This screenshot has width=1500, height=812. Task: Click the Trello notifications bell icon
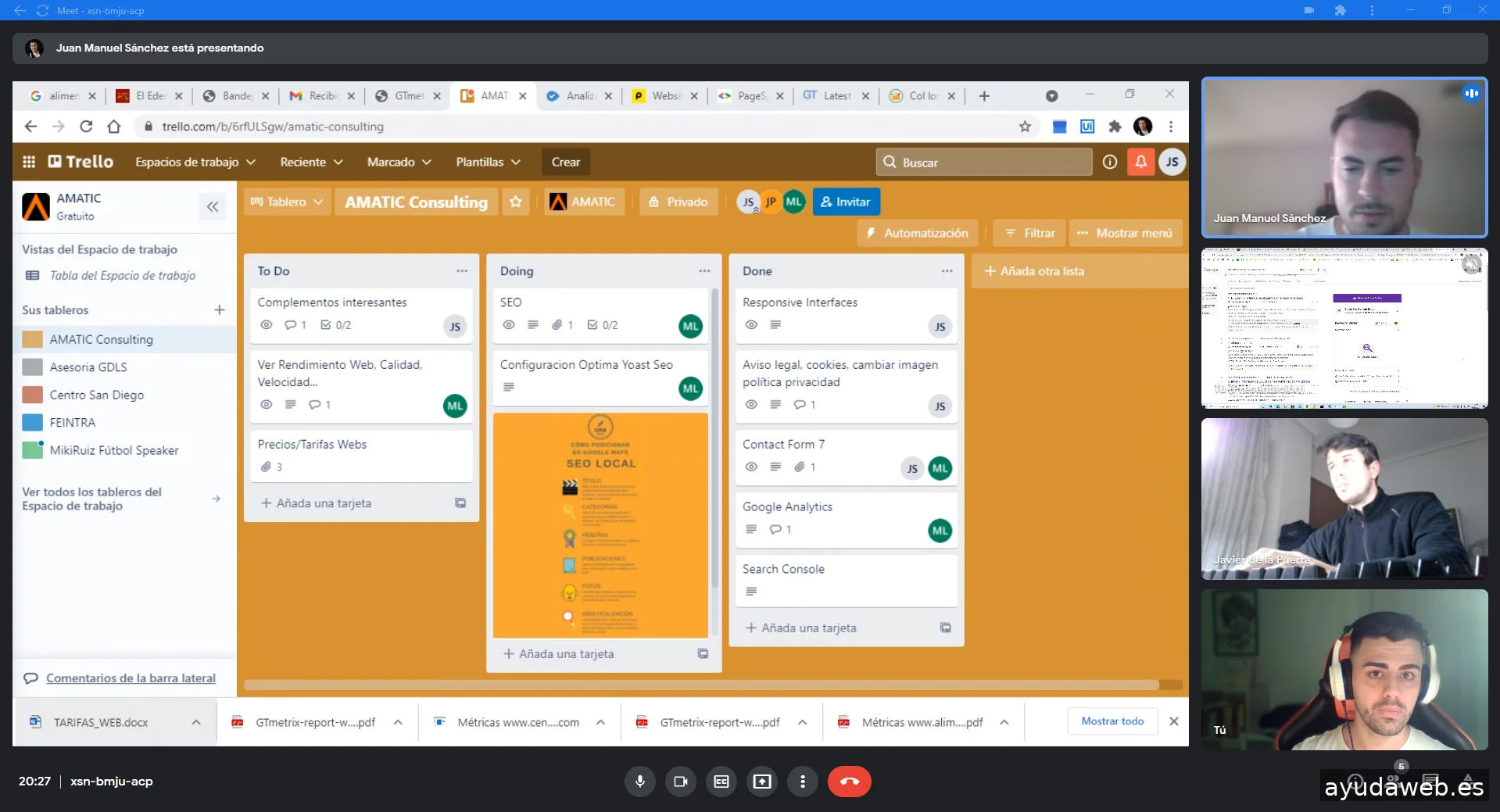pyautogui.click(x=1140, y=162)
